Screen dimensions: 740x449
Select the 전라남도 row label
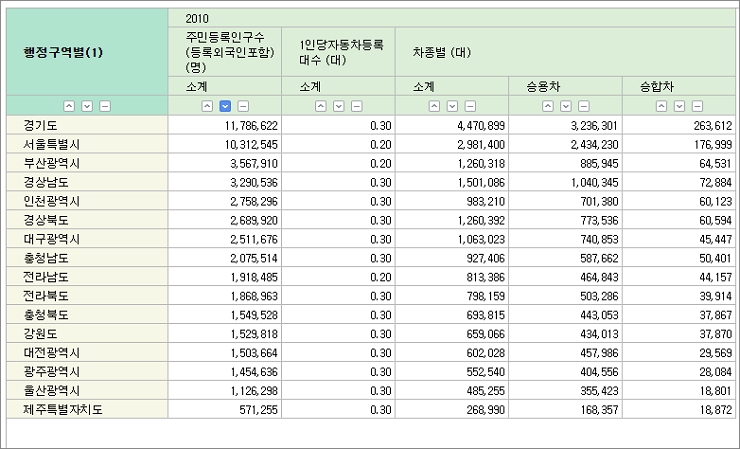(x=46, y=277)
